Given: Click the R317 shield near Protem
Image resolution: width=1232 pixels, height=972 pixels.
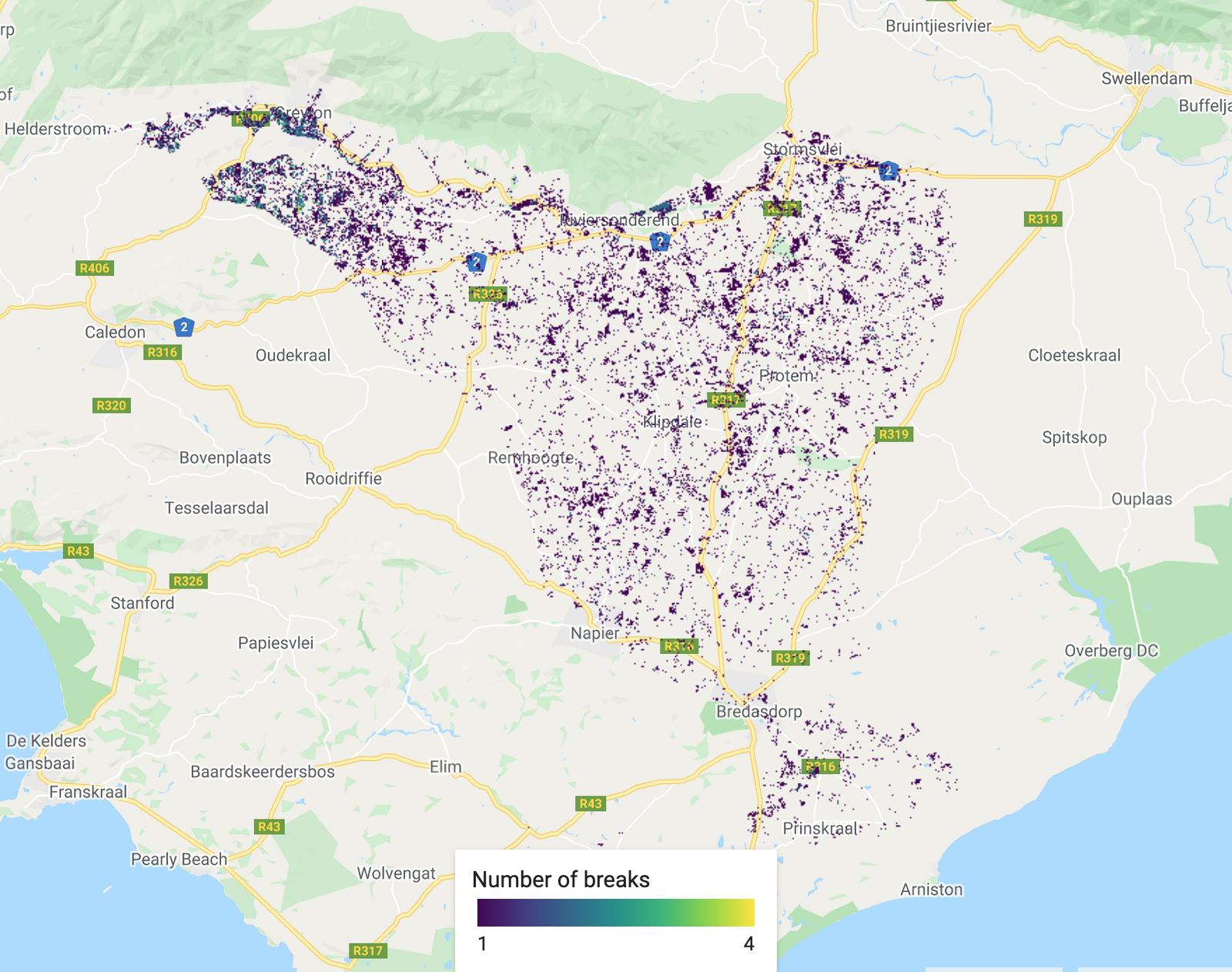Looking at the screenshot, I should click(725, 400).
